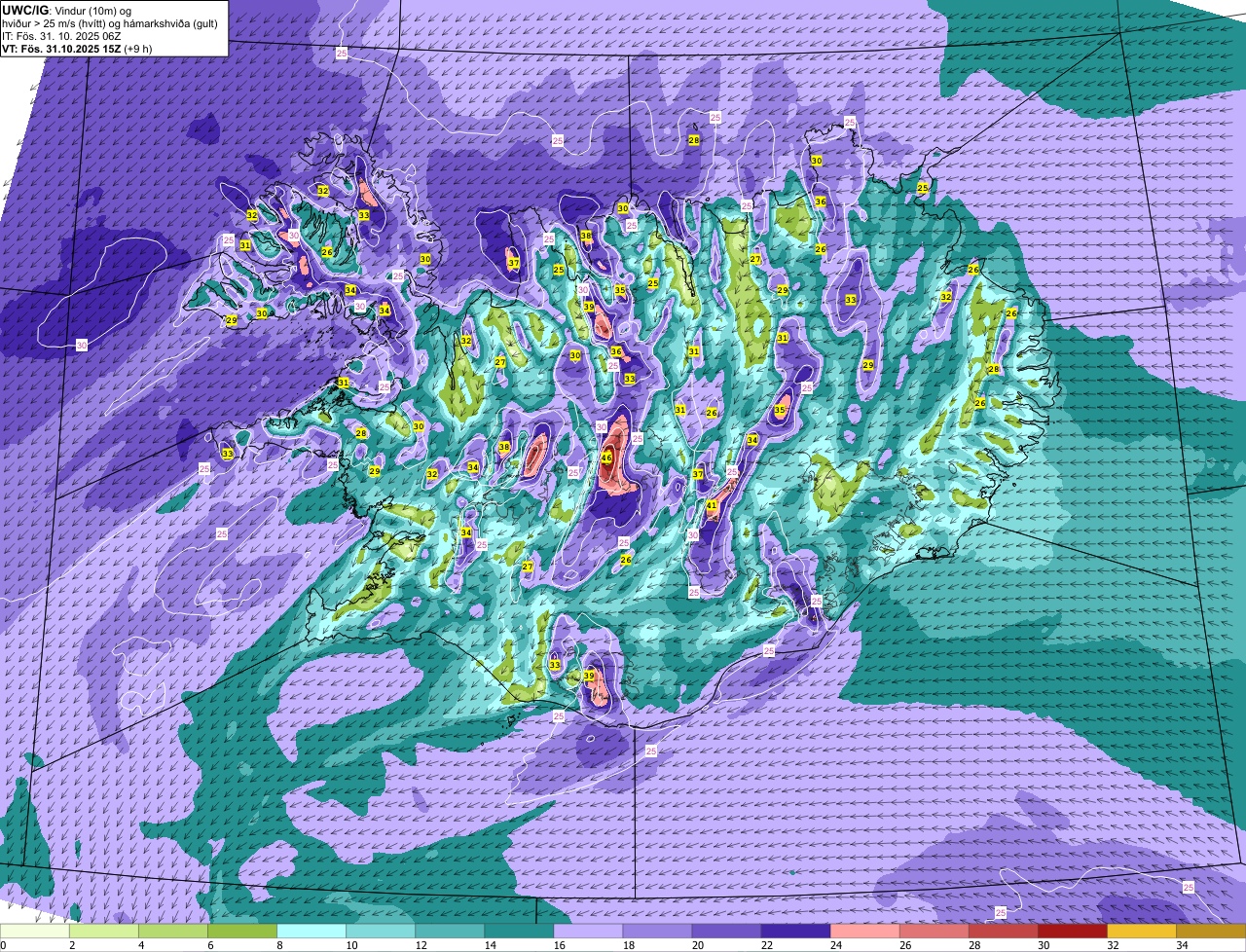1246x952 pixels.
Task: Click the "30" tick label under the color scale
Action: (x=1044, y=945)
